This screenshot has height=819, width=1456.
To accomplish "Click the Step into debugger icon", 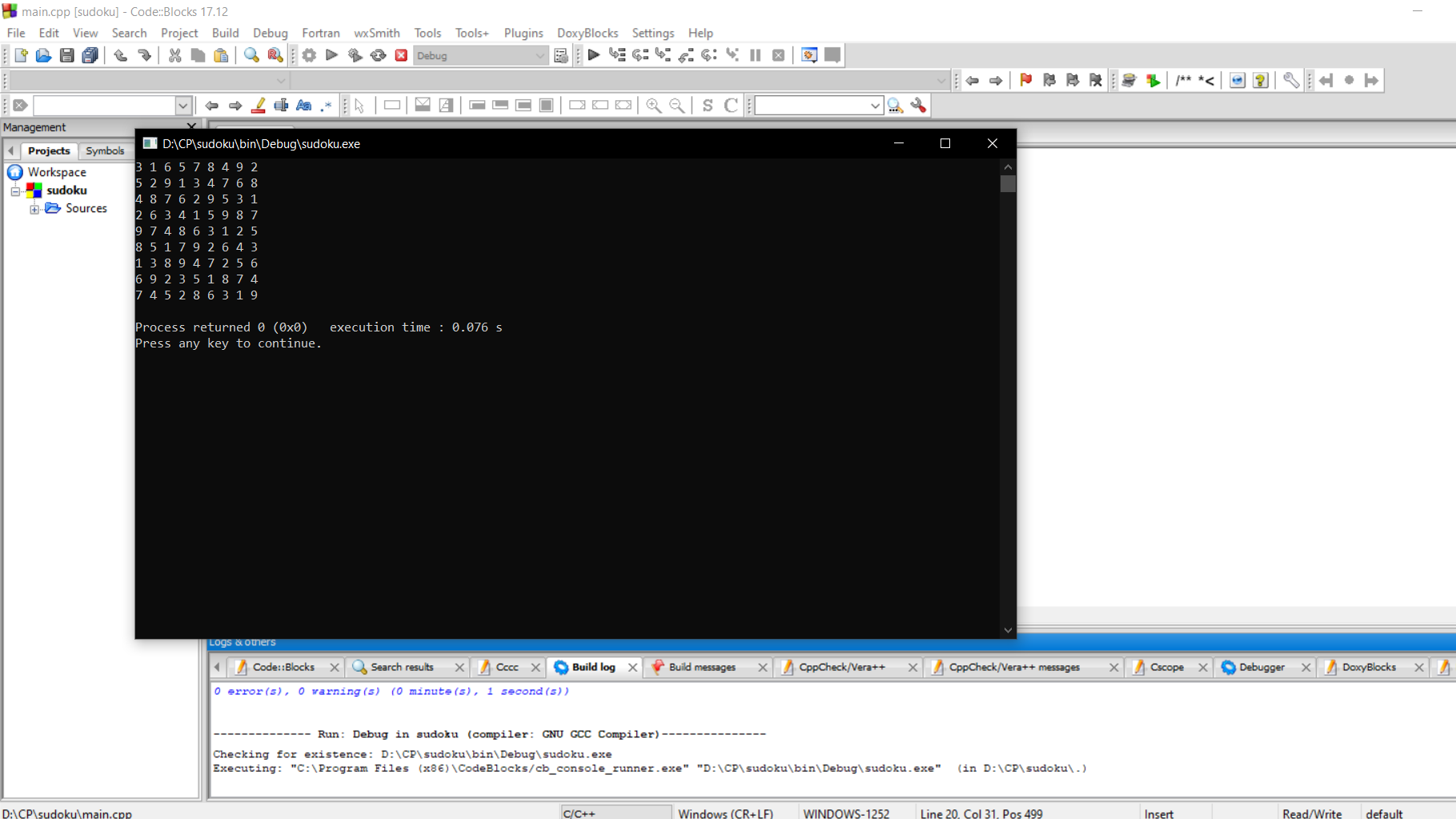I will (661, 54).
